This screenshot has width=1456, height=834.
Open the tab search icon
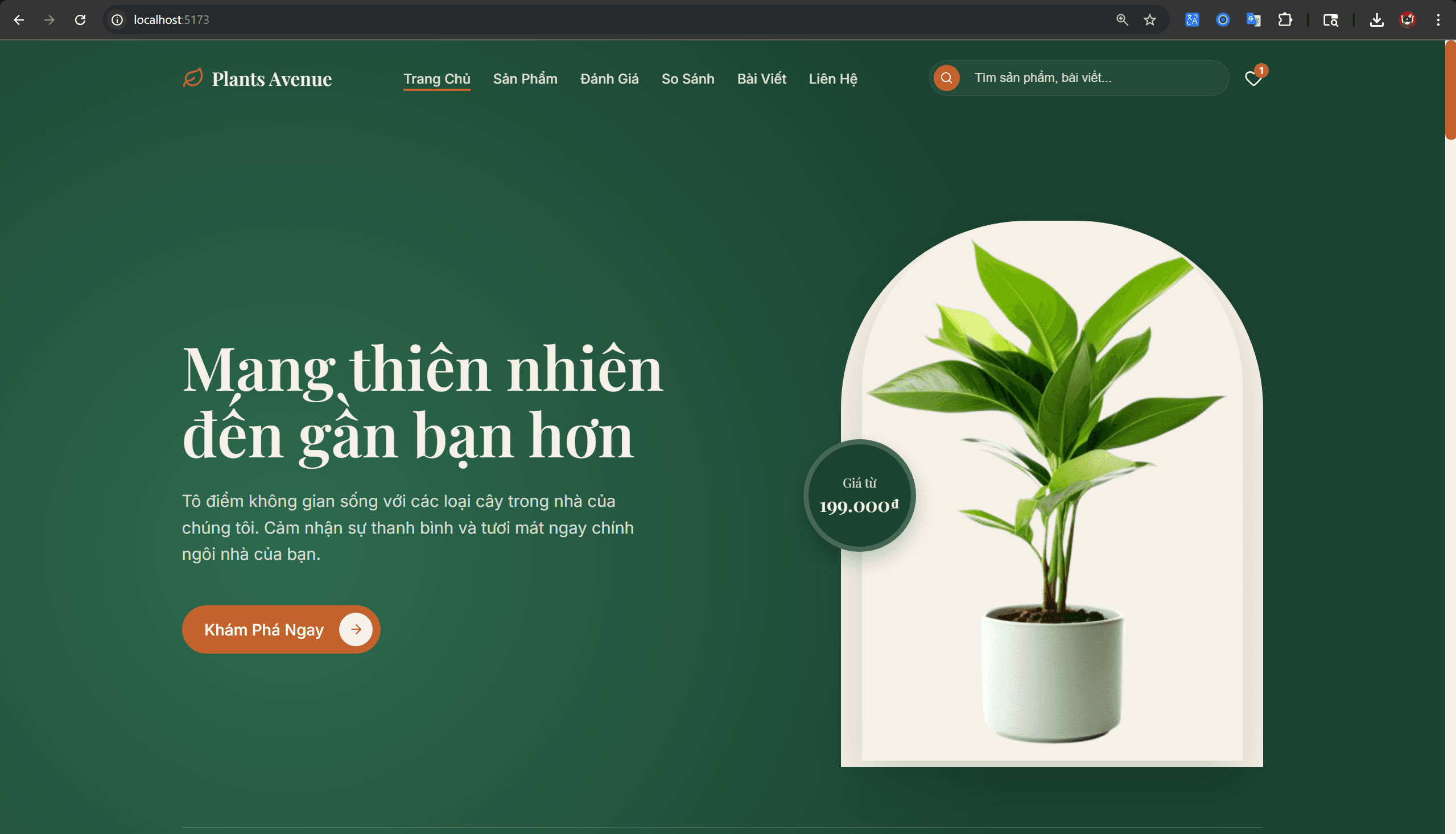point(1331,20)
